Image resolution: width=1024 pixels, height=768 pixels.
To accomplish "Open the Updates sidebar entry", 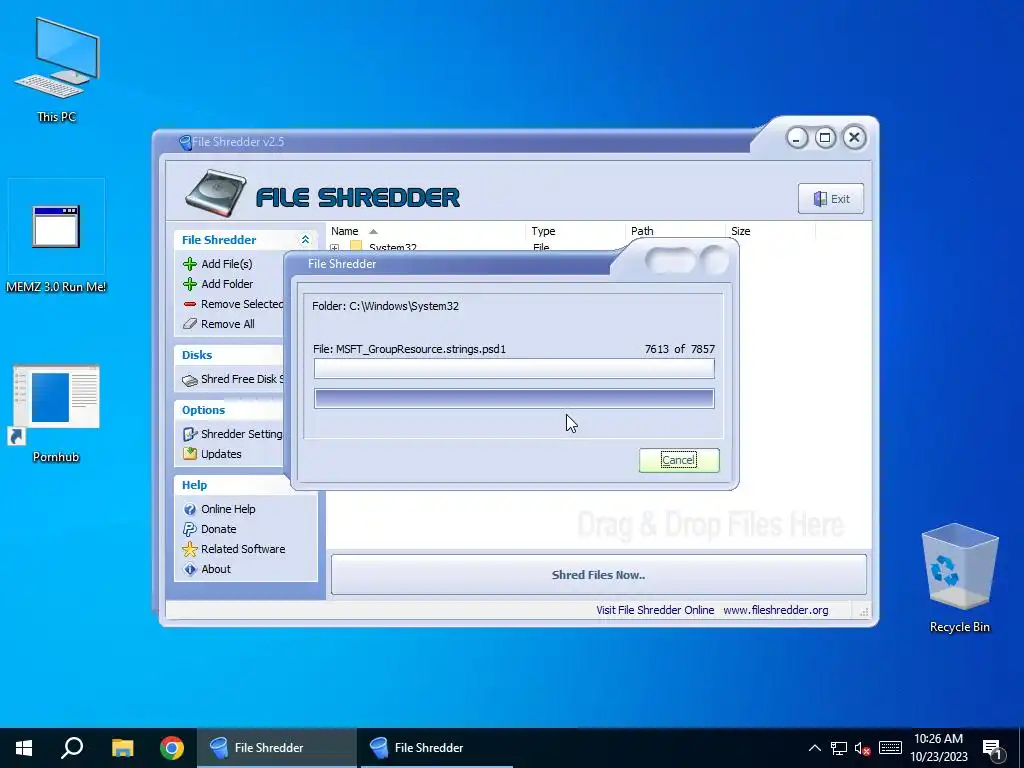I will [x=221, y=454].
